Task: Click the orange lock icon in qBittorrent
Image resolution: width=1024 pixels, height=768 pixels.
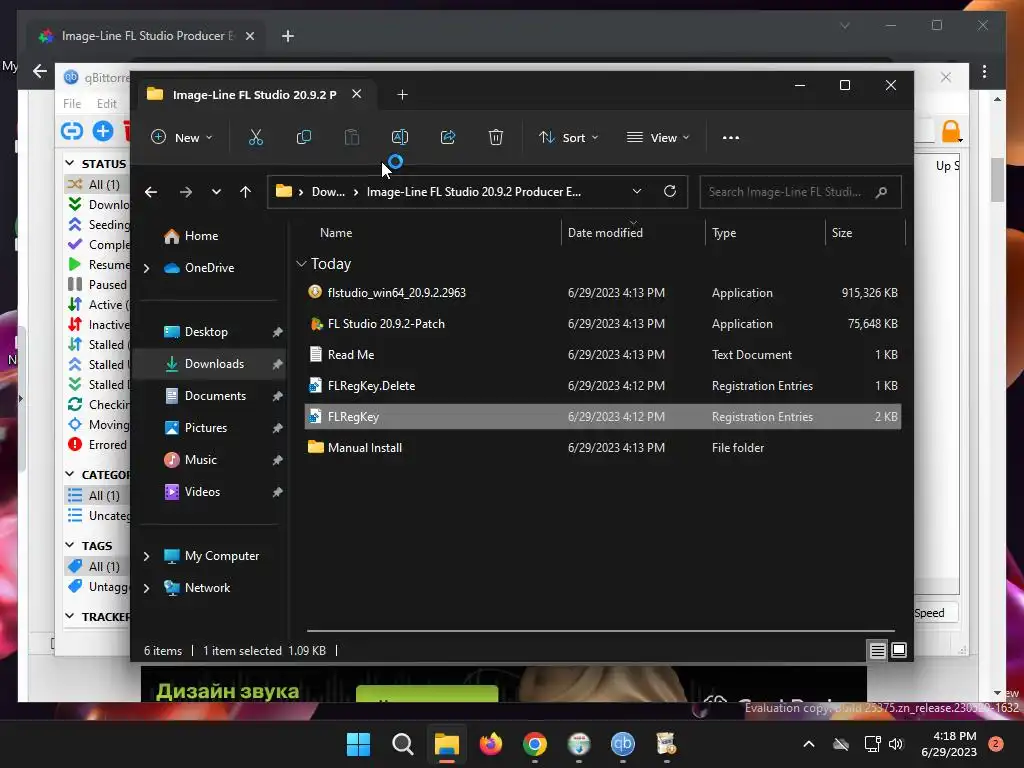Action: tap(951, 131)
